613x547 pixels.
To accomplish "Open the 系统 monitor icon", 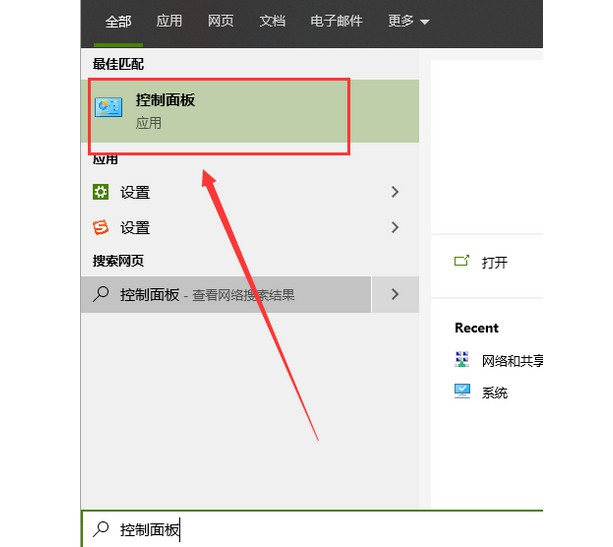I will pyautogui.click(x=462, y=391).
